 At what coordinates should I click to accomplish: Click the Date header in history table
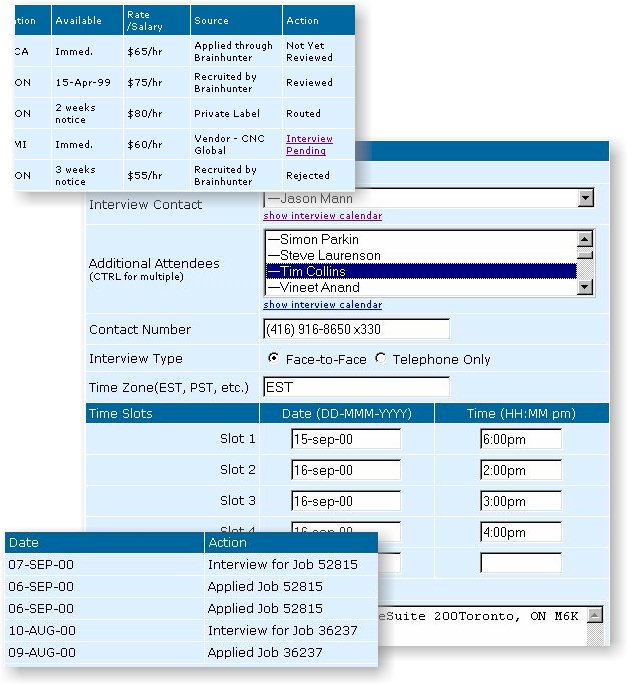click(x=104, y=542)
